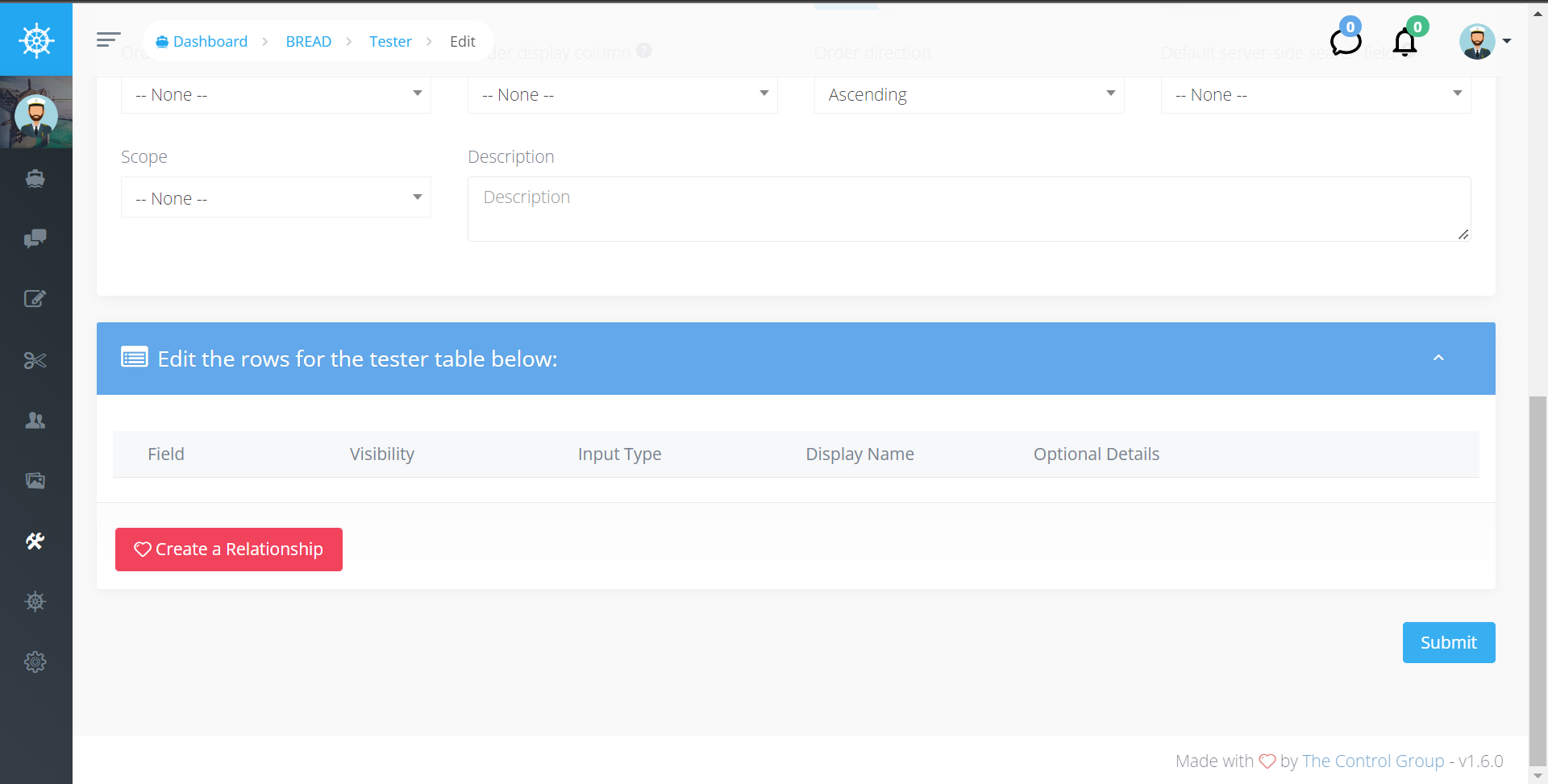Image resolution: width=1548 pixels, height=784 pixels.
Task: Open the messages speech bubble icon
Action: tap(1346, 40)
